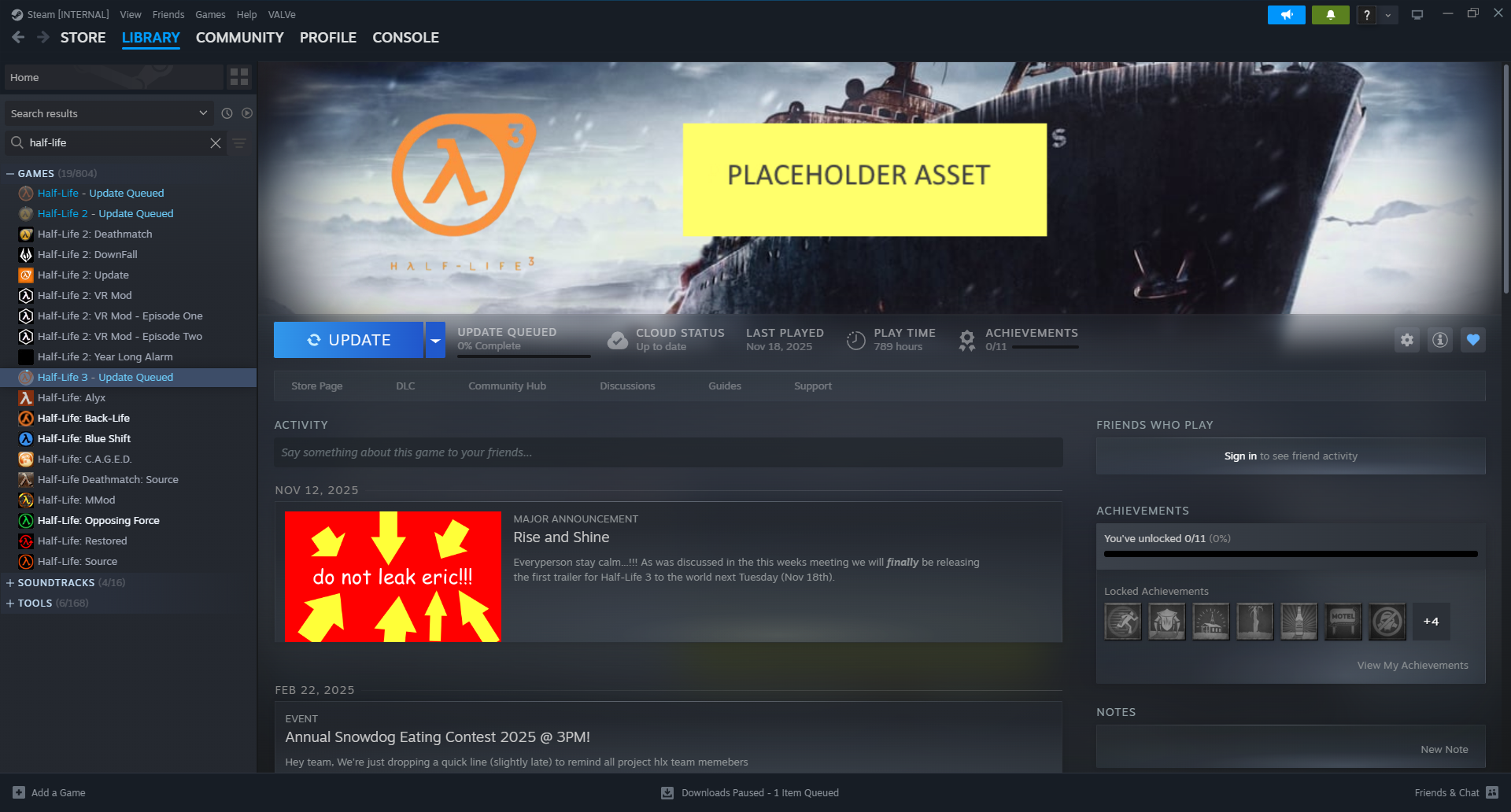
Task: Open the announcements megaphone button
Action: pyautogui.click(x=1287, y=15)
